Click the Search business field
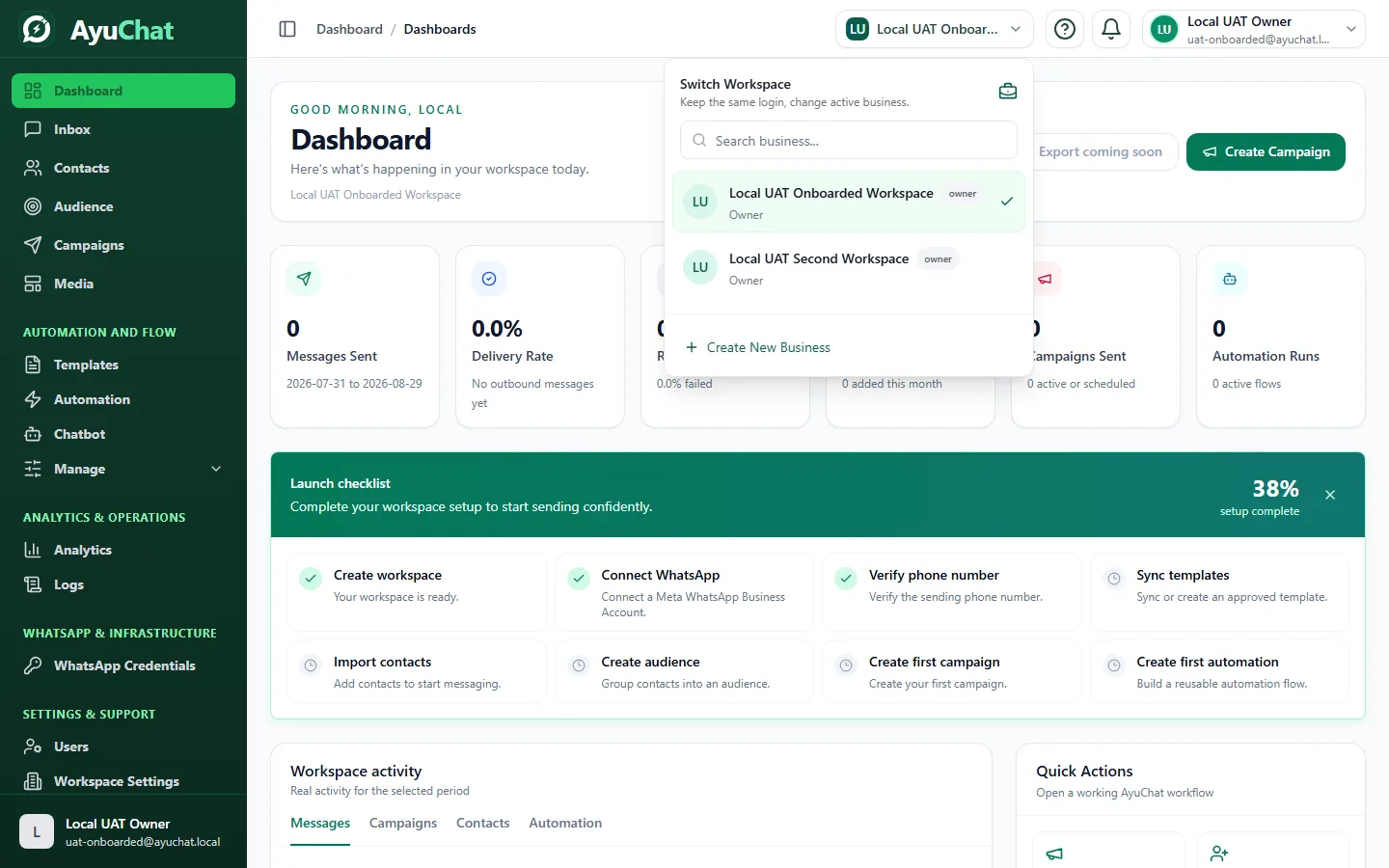Image resolution: width=1389 pixels, height=868 pixels. point(849,141)
